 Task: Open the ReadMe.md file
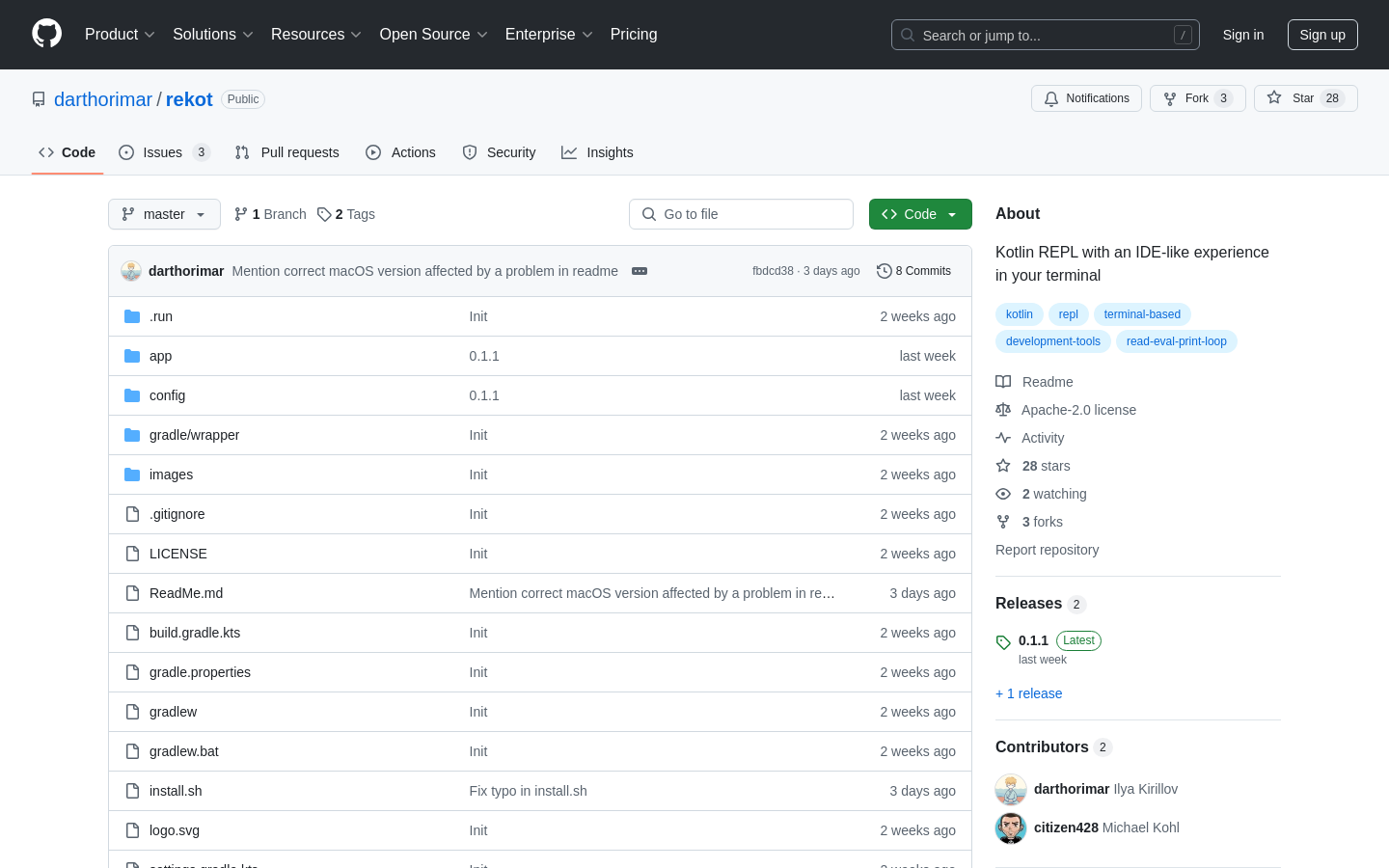pyautogui.click(x=186, y=593)
